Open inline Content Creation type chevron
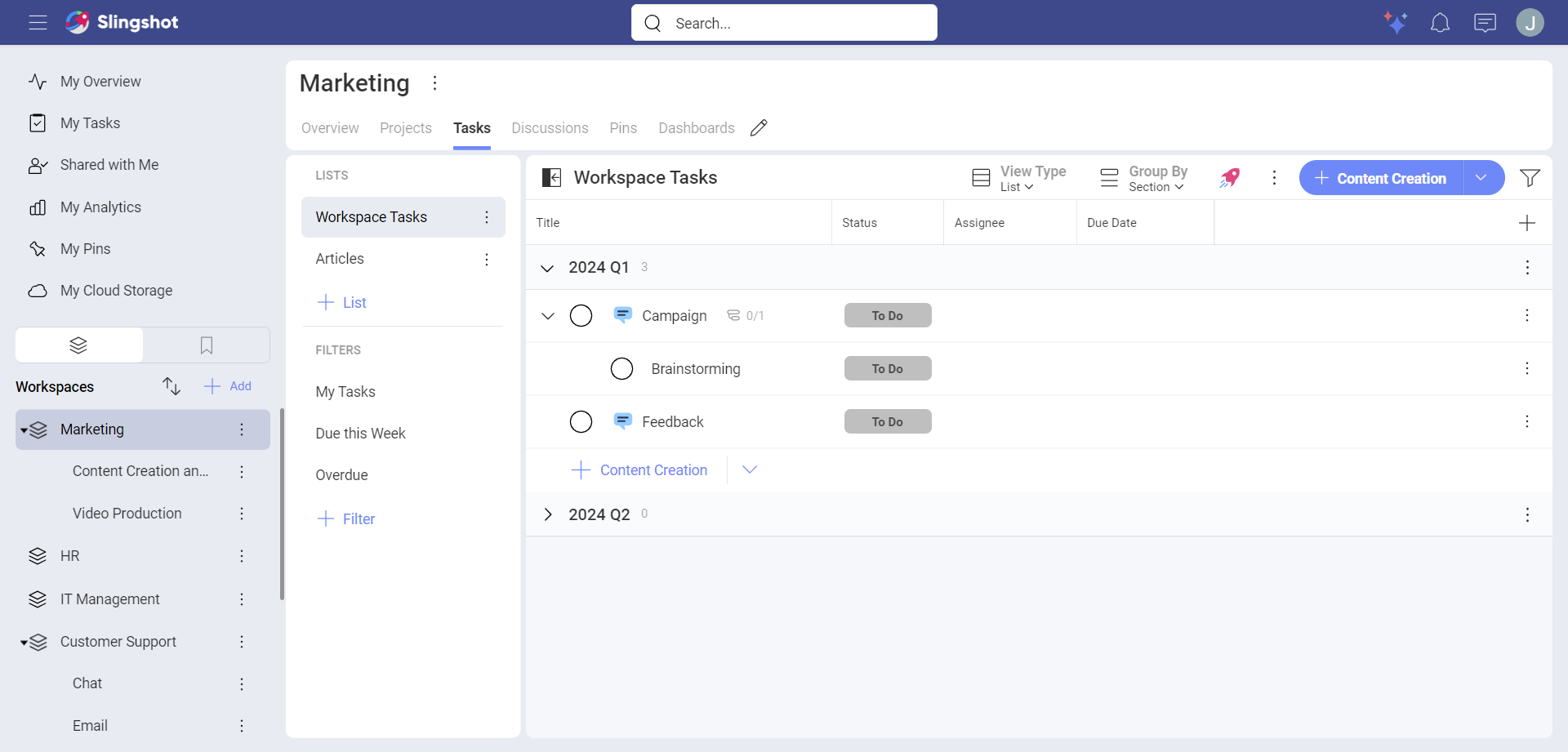This screenshot has width=1568, height=752. pyautogui.click(x=750, y=469)
